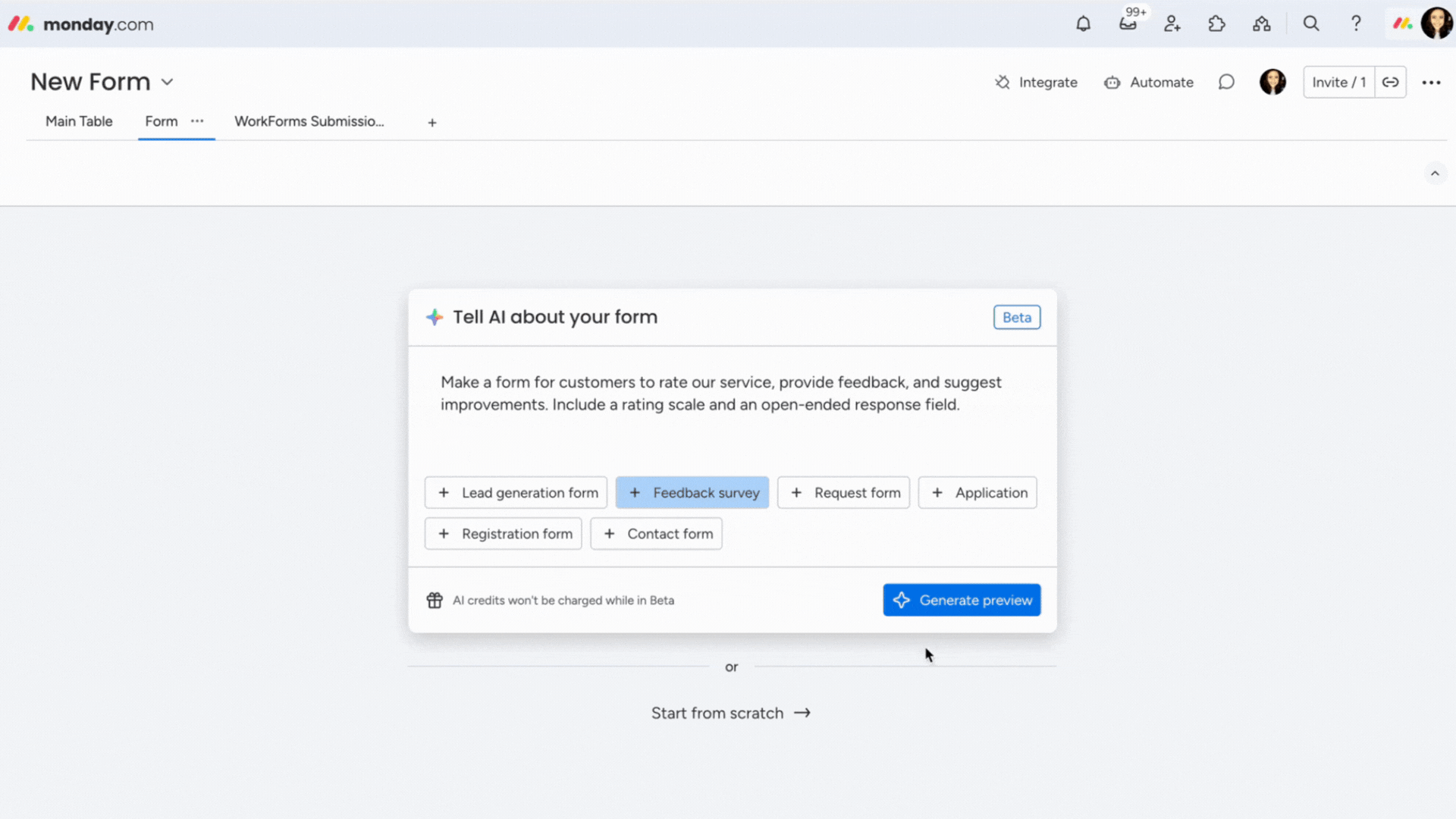Image resolution: width=1456 pixels, height=819 pixels.
Task: Open the Form tab options menu
Action: tap(197, 121)
